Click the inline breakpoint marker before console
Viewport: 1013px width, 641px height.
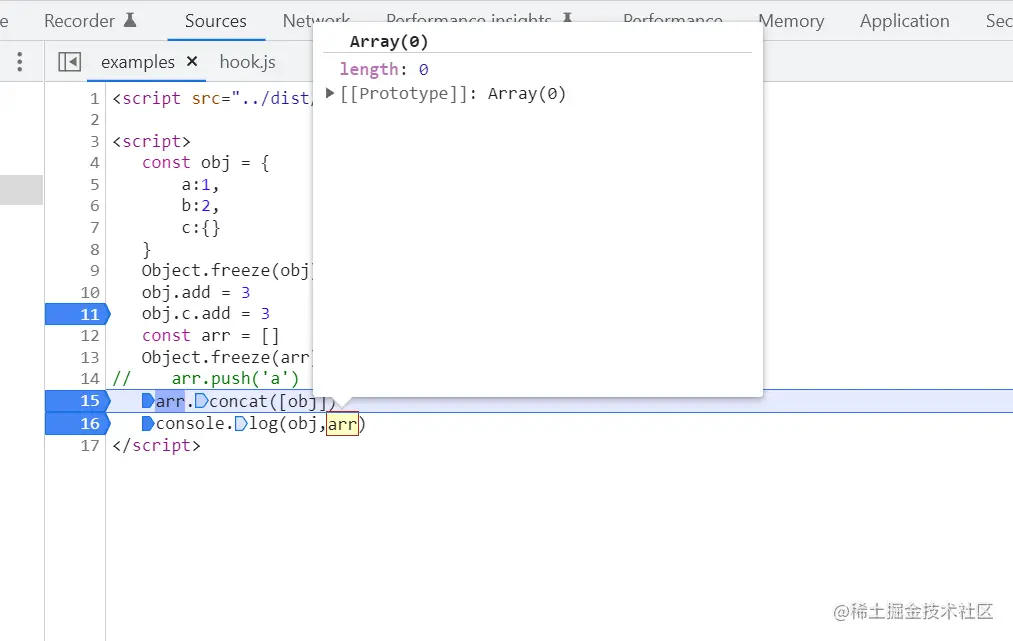148,424
